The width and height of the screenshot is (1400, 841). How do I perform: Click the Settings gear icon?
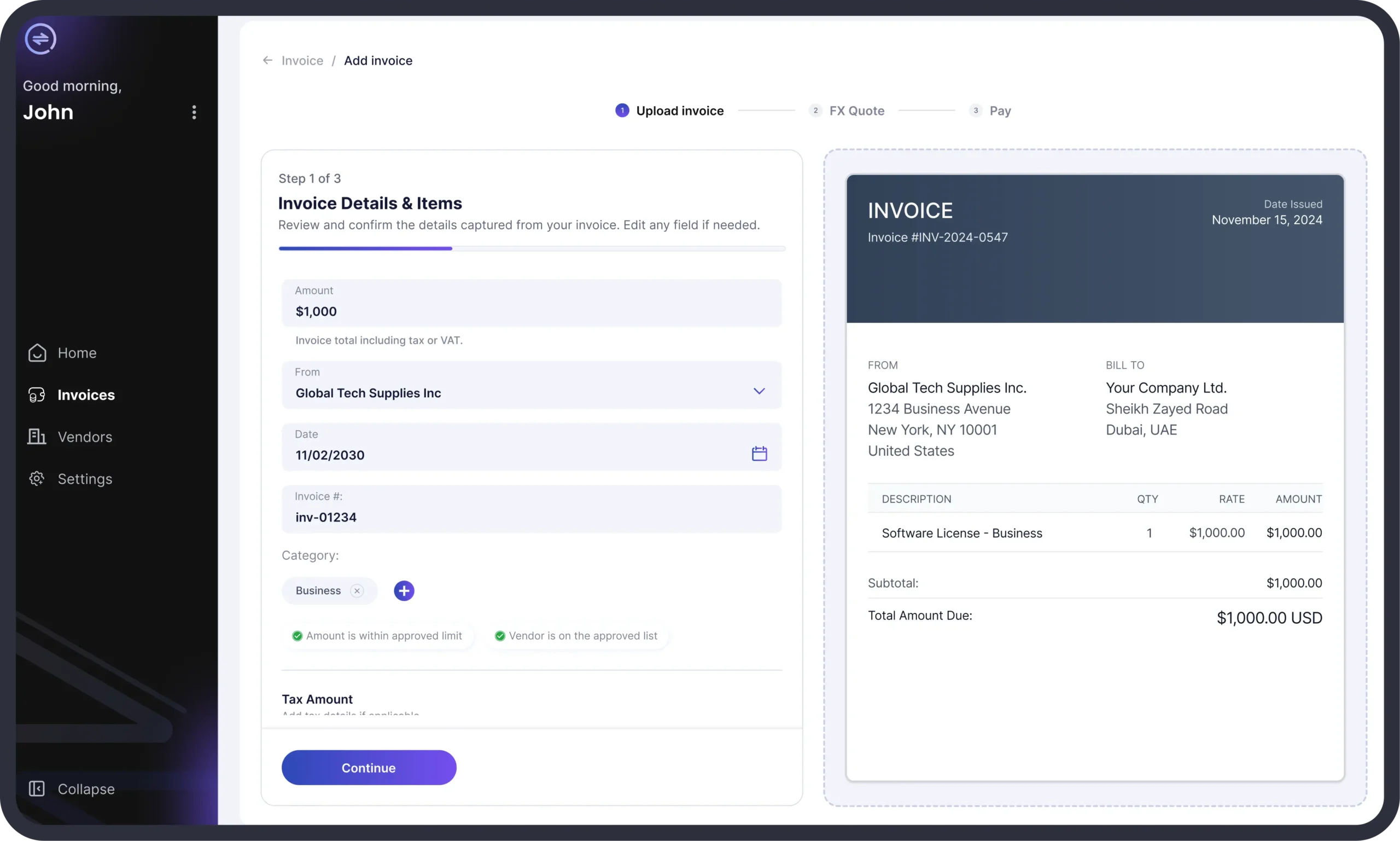pos(37,479)
